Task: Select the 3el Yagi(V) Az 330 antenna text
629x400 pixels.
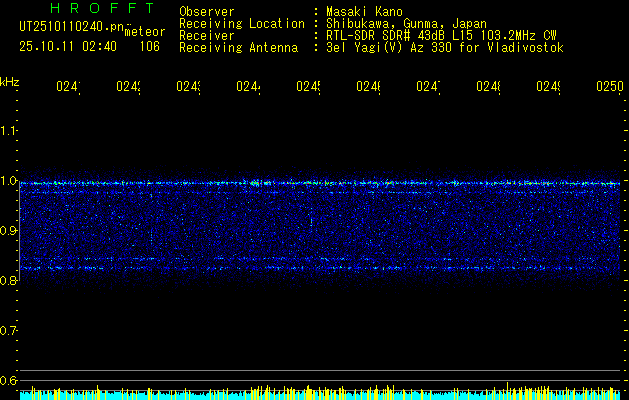Action: [x=445, y=48]
